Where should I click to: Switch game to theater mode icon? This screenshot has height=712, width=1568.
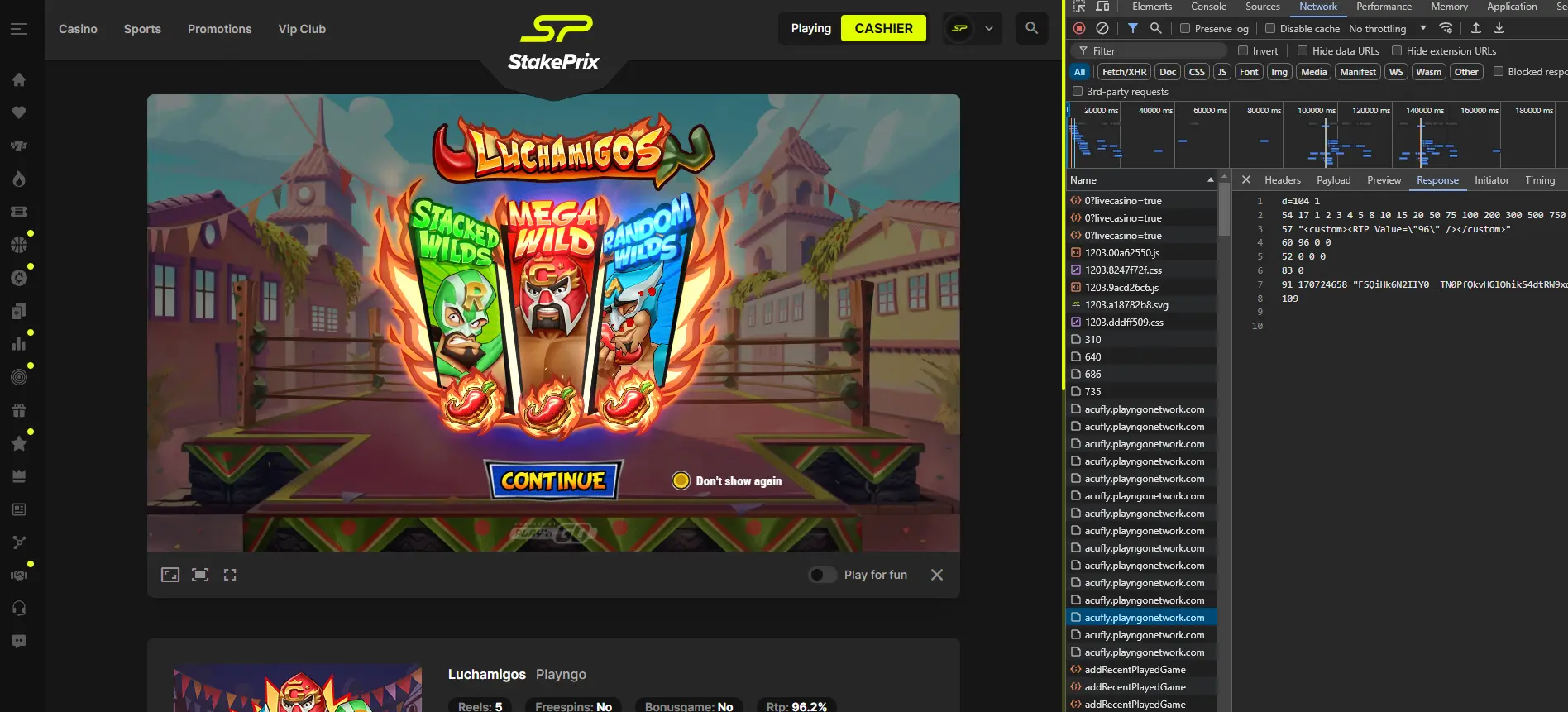click(x=170, y=575)
